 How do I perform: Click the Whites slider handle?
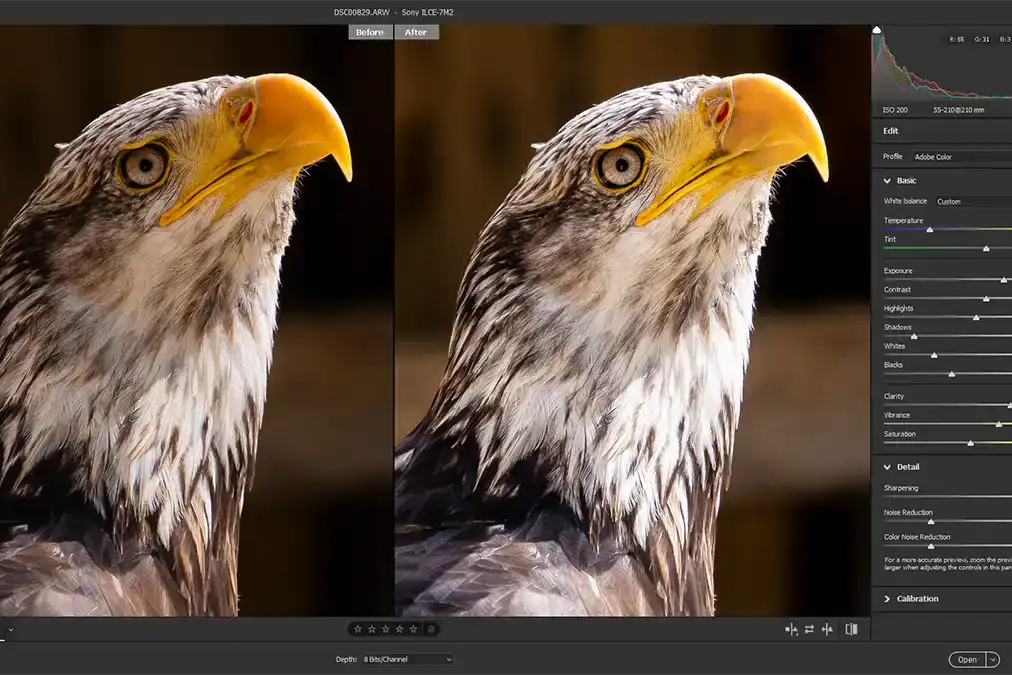coord(934,356)
